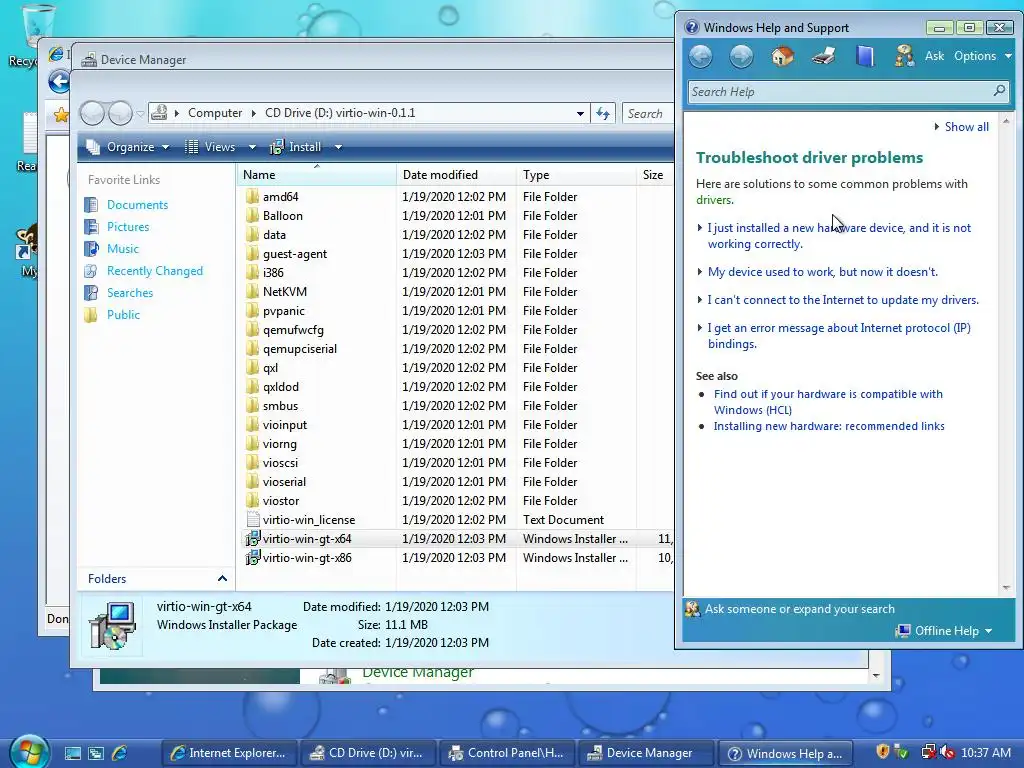Viewport: 1024px width, 768px height.
Task: Switch to Internet Explorer taskbar button
Action: 229,753
